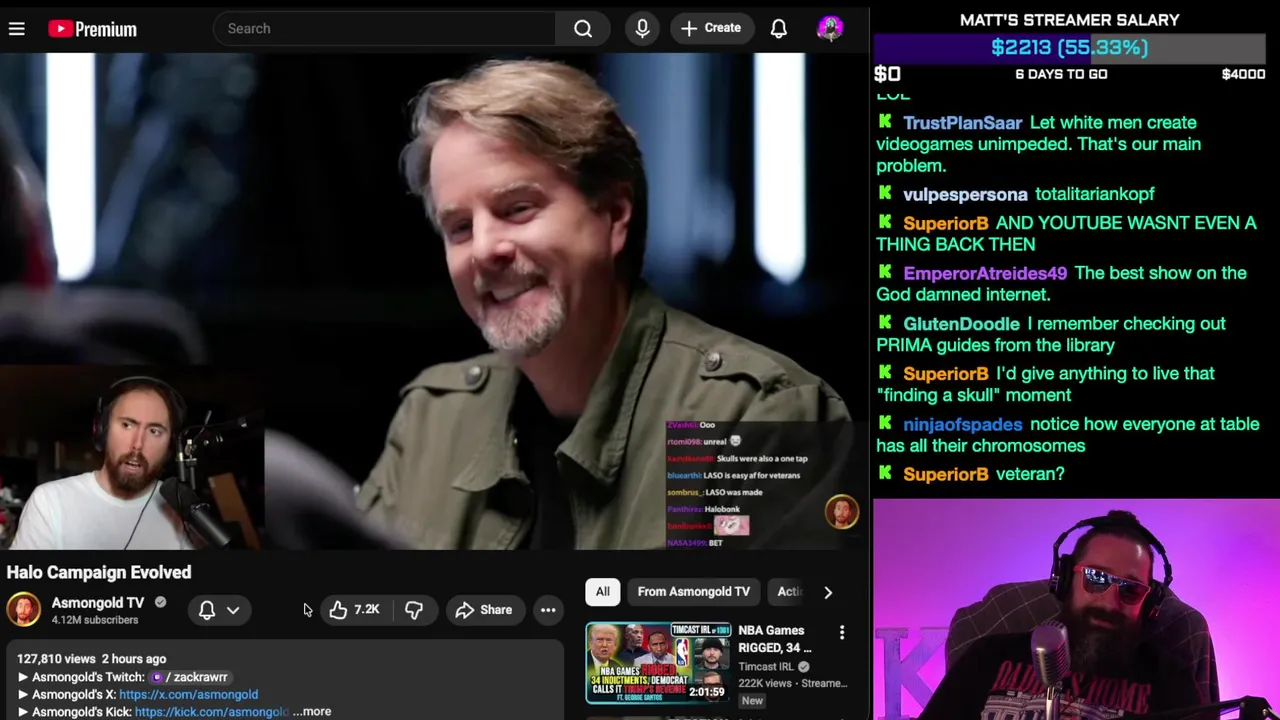
Task: Open the notifications bell in the header
Action: (x=778, y=29)
